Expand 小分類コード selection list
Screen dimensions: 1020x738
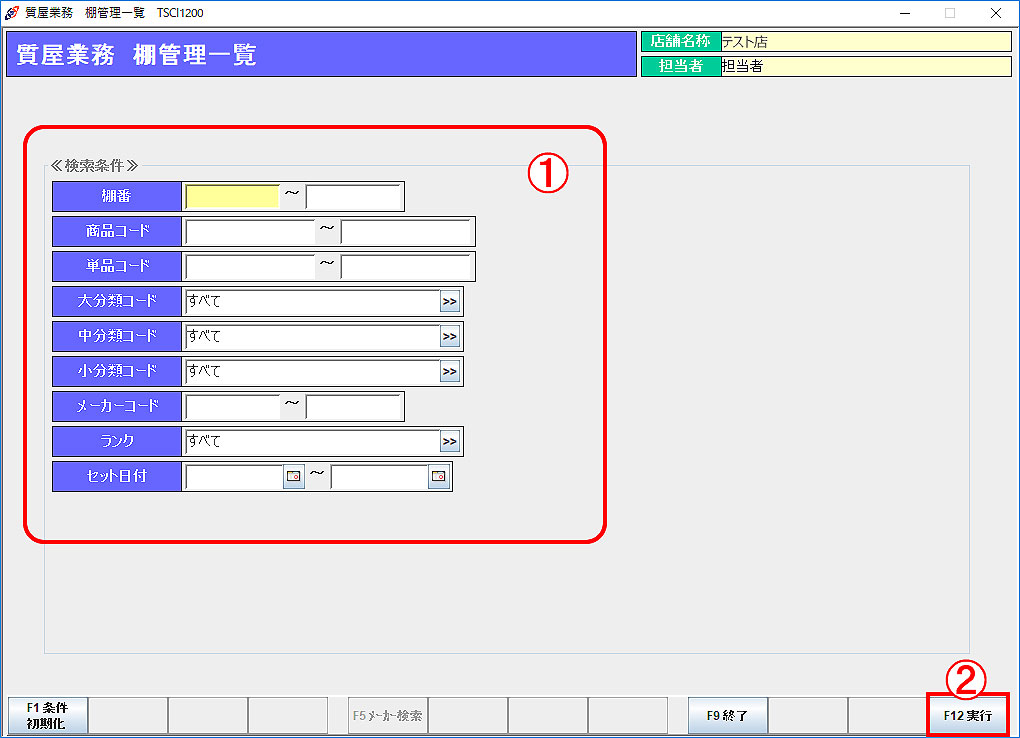coord(450,372)
